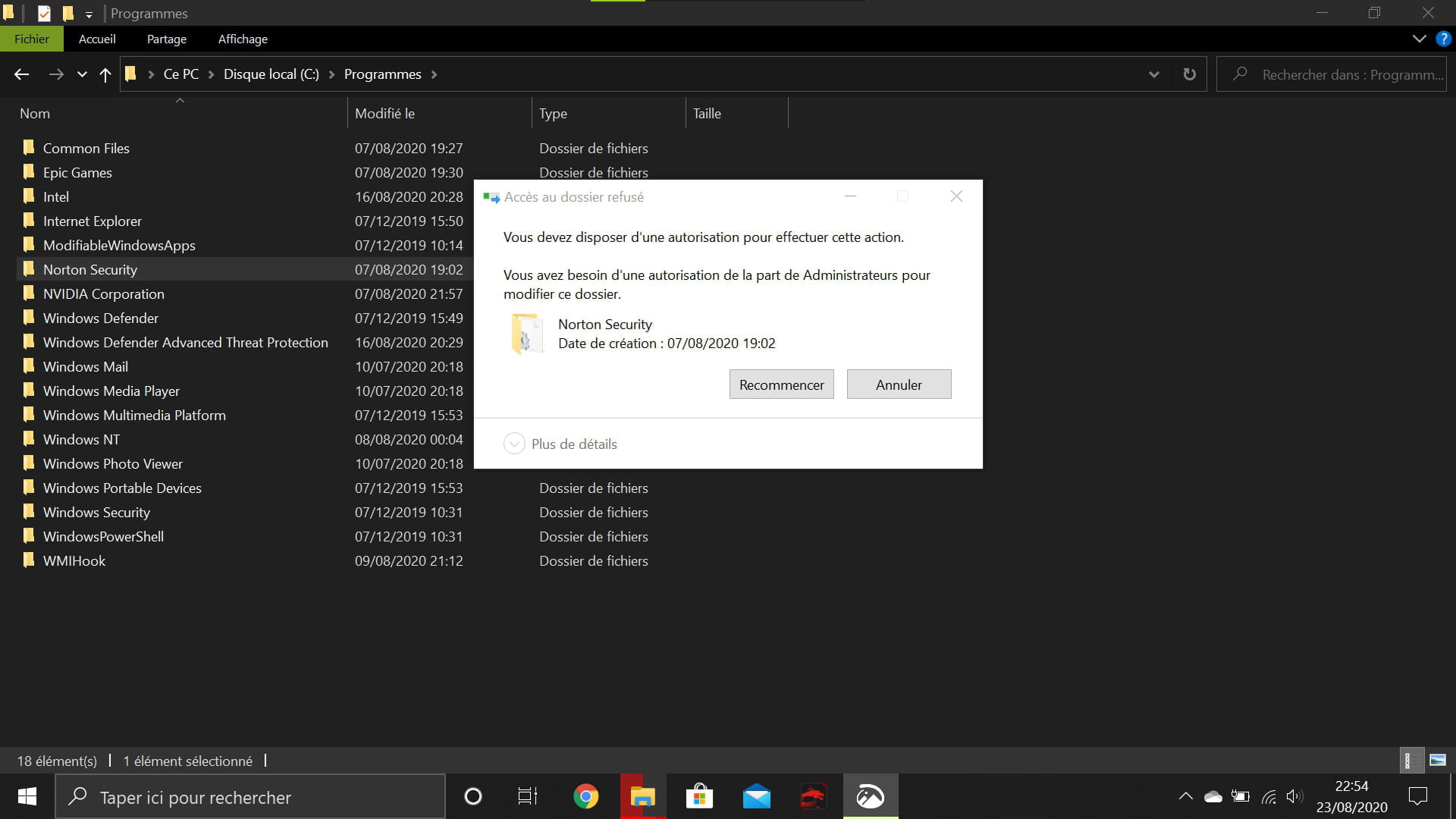1456x819 pixels.
Task: Expand Plus de détails in the dialog
Action: pyautogui.click(x=560, y=444)
